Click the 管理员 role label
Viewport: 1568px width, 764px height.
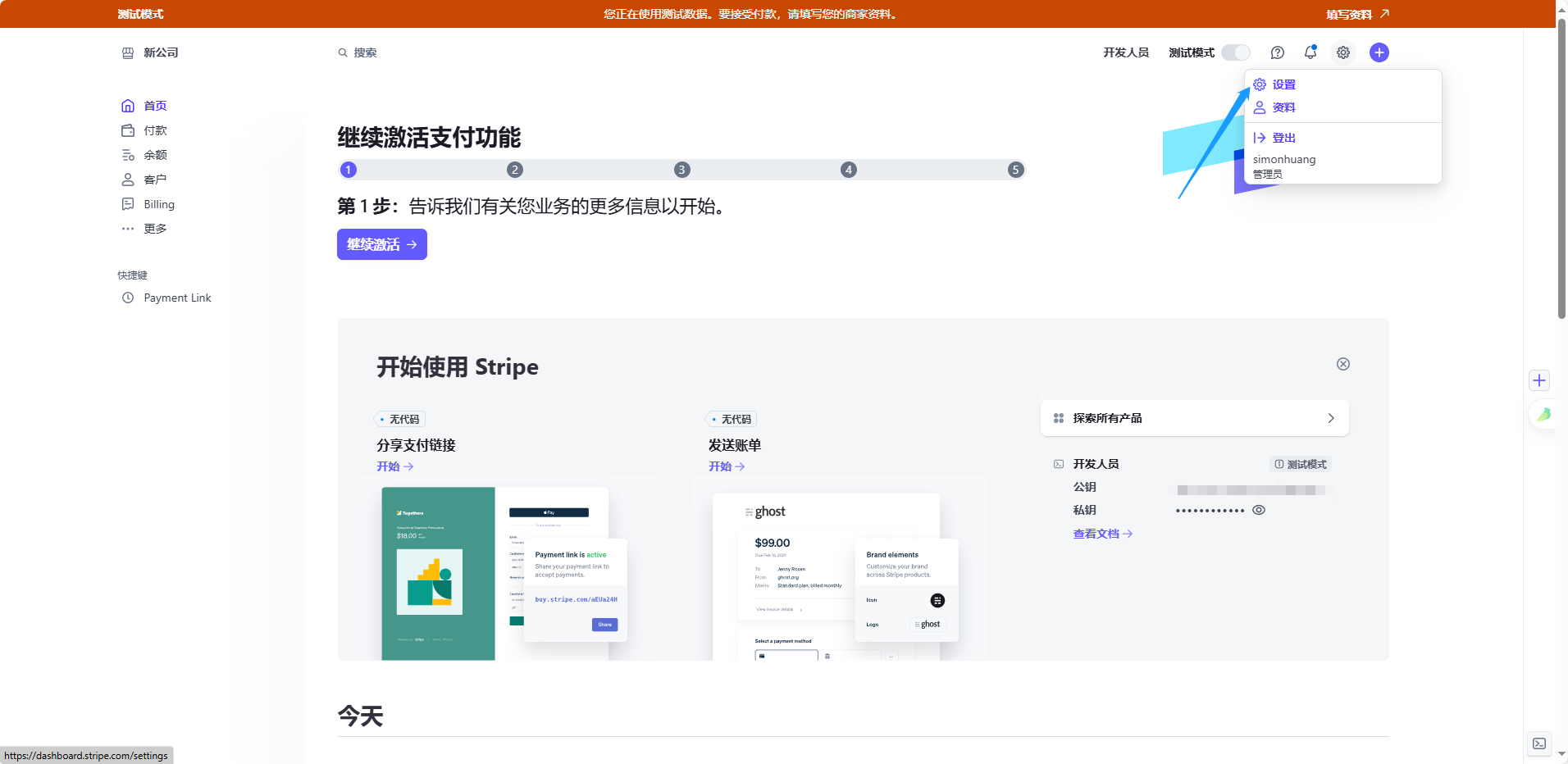coord(1268,174)
